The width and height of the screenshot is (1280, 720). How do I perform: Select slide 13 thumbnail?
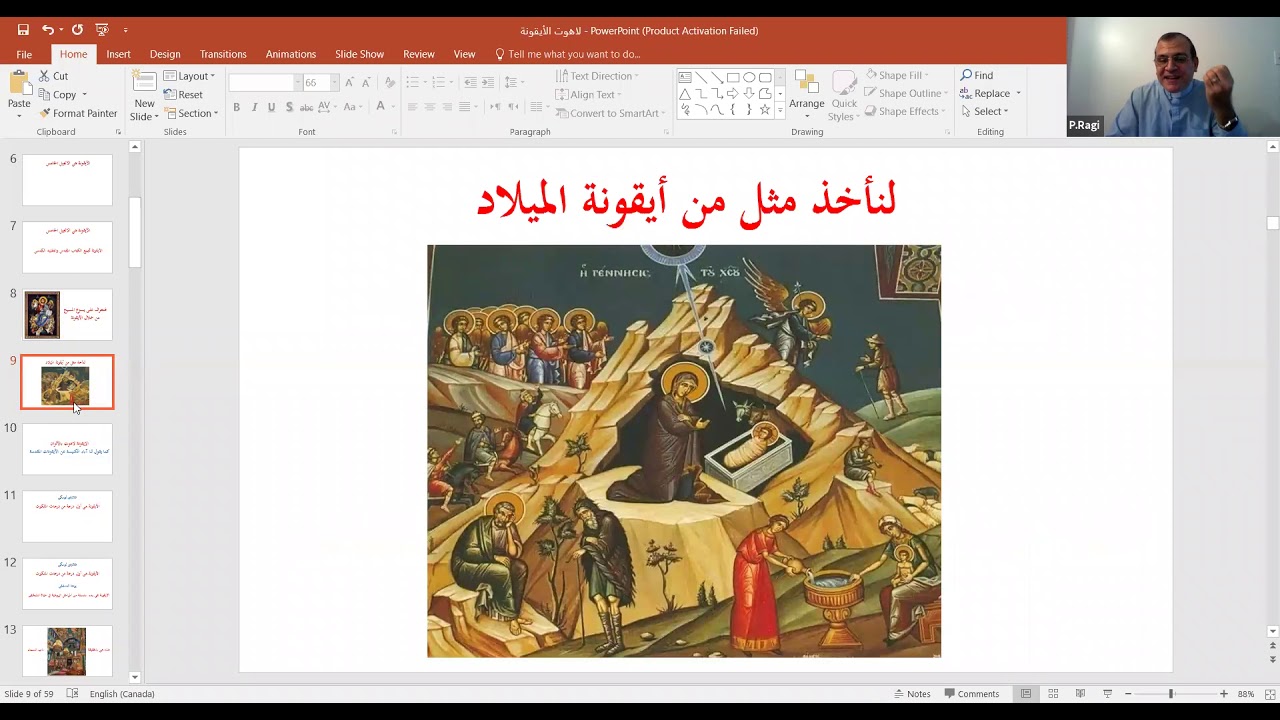pyautogui.click(x=68, y=652)
